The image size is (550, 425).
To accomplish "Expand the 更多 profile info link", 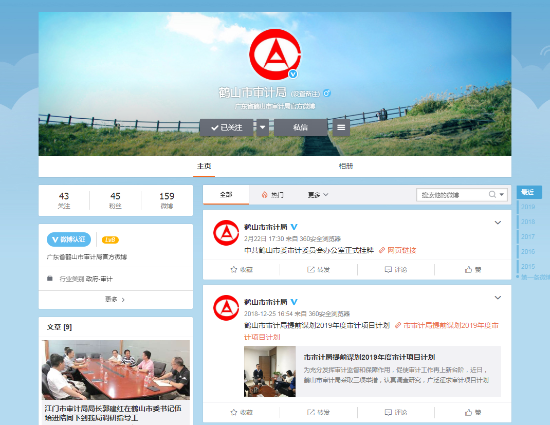I will pos(115,299).
